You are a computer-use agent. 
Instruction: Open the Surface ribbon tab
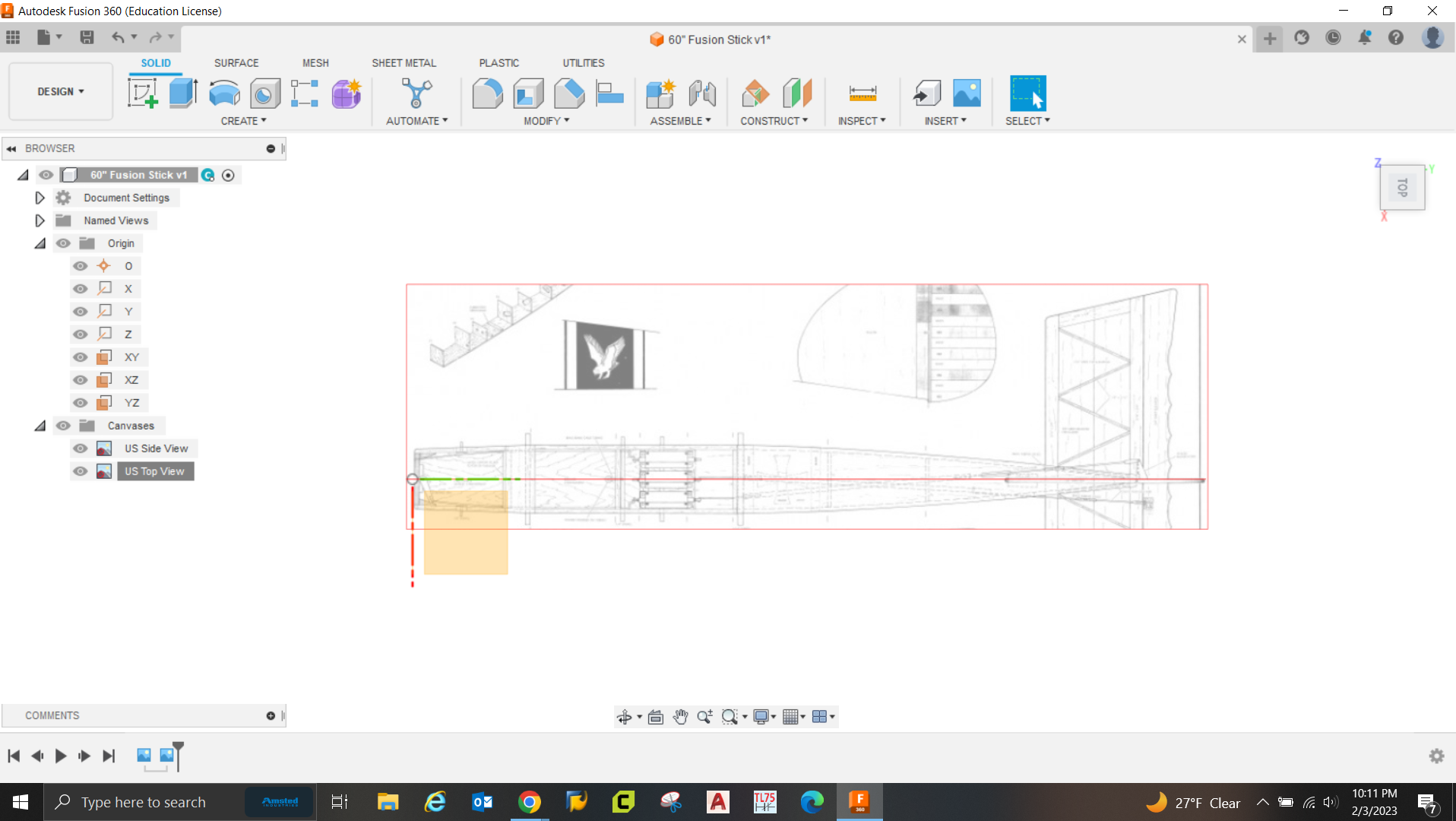point(236,62)
